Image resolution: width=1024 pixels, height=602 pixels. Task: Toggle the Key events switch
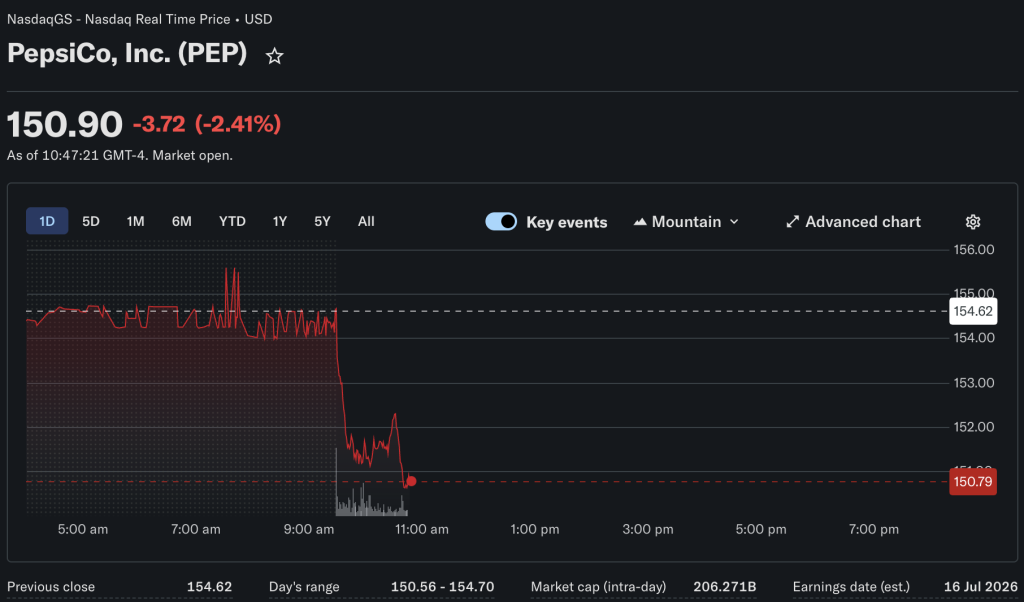point(501,222)
